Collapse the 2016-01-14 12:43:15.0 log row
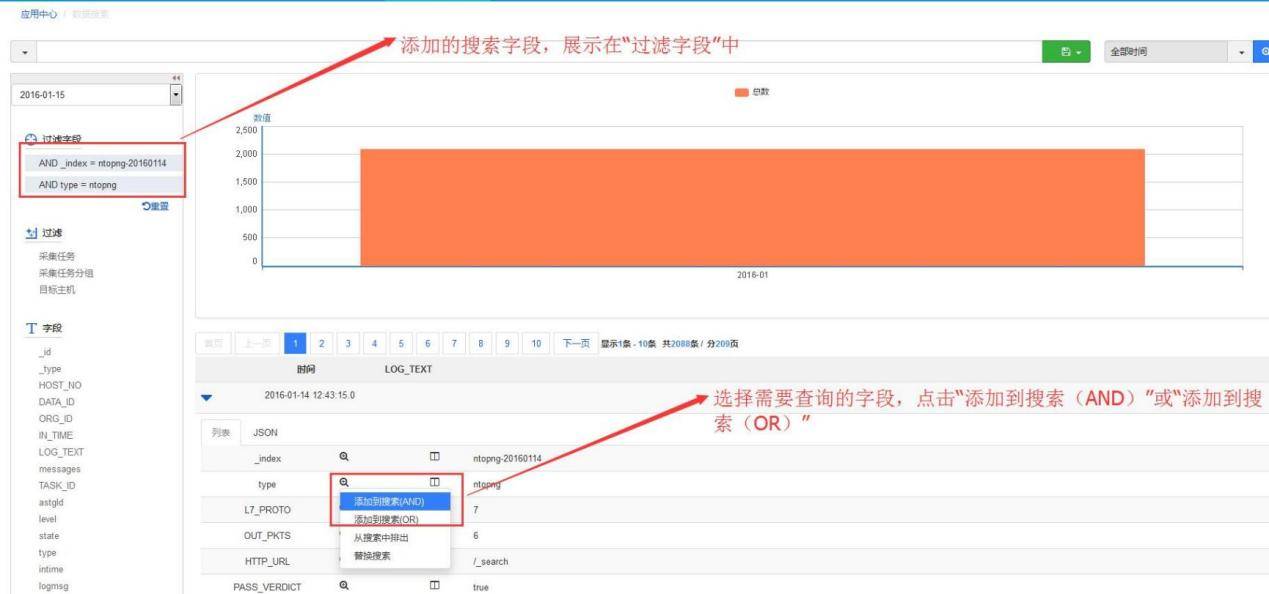Image resolution: width=1269 pixels, height=594 pixels. (x=207, y=396)
